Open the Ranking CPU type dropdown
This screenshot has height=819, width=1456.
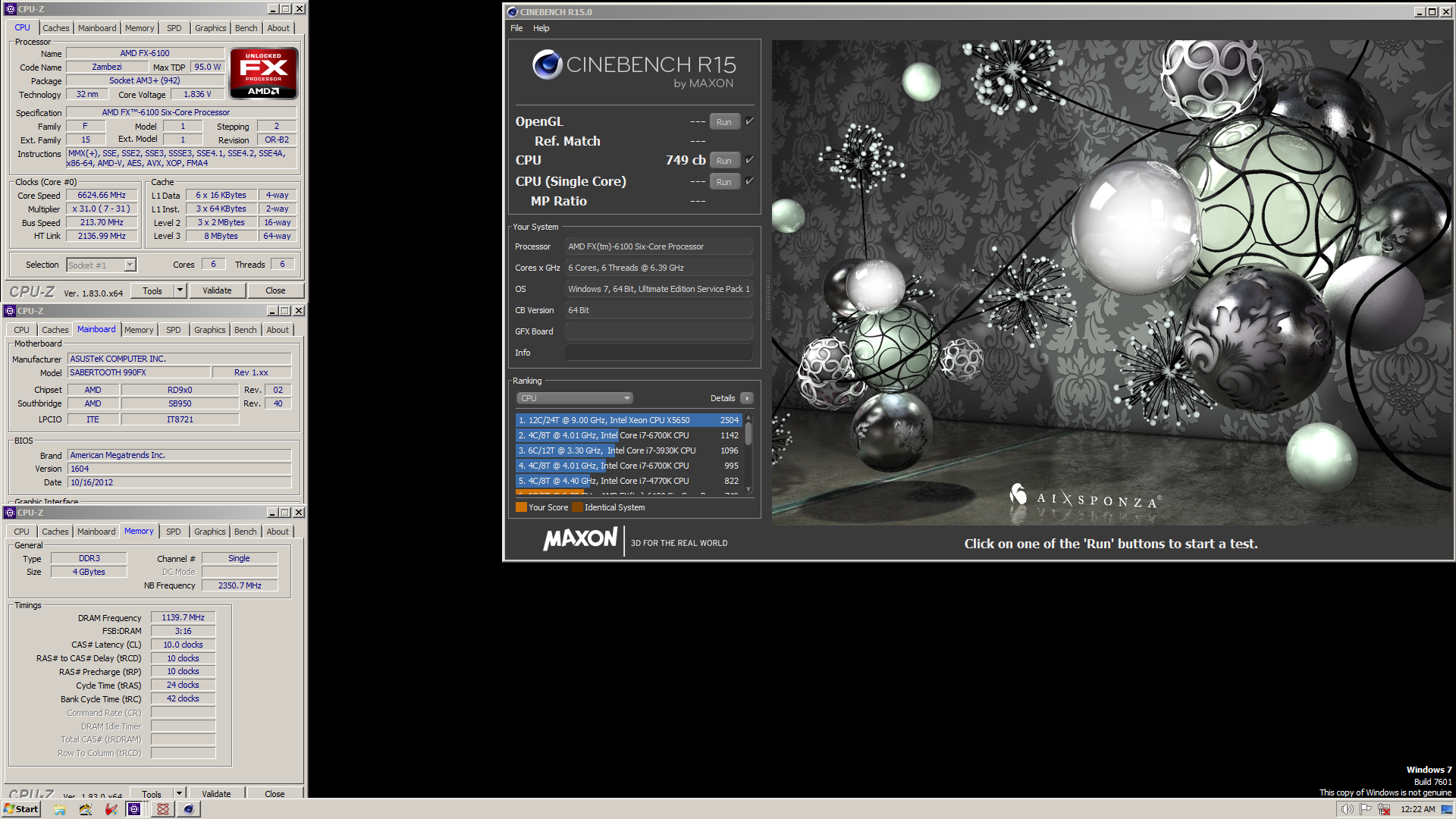point(575,398)
